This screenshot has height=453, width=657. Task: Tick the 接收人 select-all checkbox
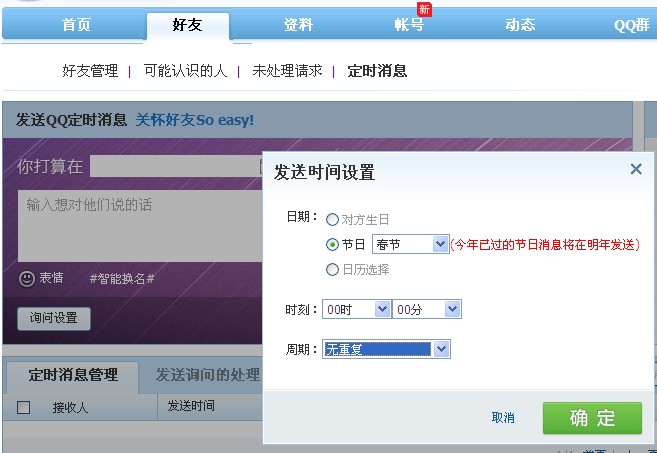pyautogui.click(x=23, y=407)
